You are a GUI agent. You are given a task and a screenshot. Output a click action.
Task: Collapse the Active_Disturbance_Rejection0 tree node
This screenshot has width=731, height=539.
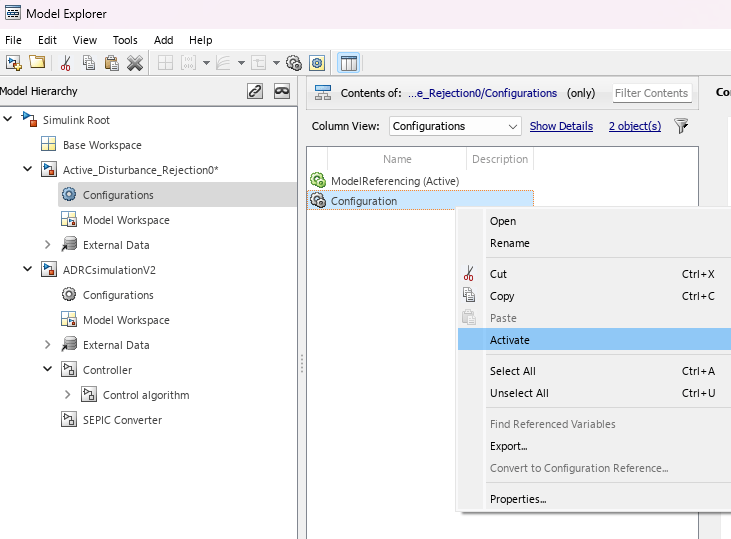pyautogui.click(x=28, y=170)
